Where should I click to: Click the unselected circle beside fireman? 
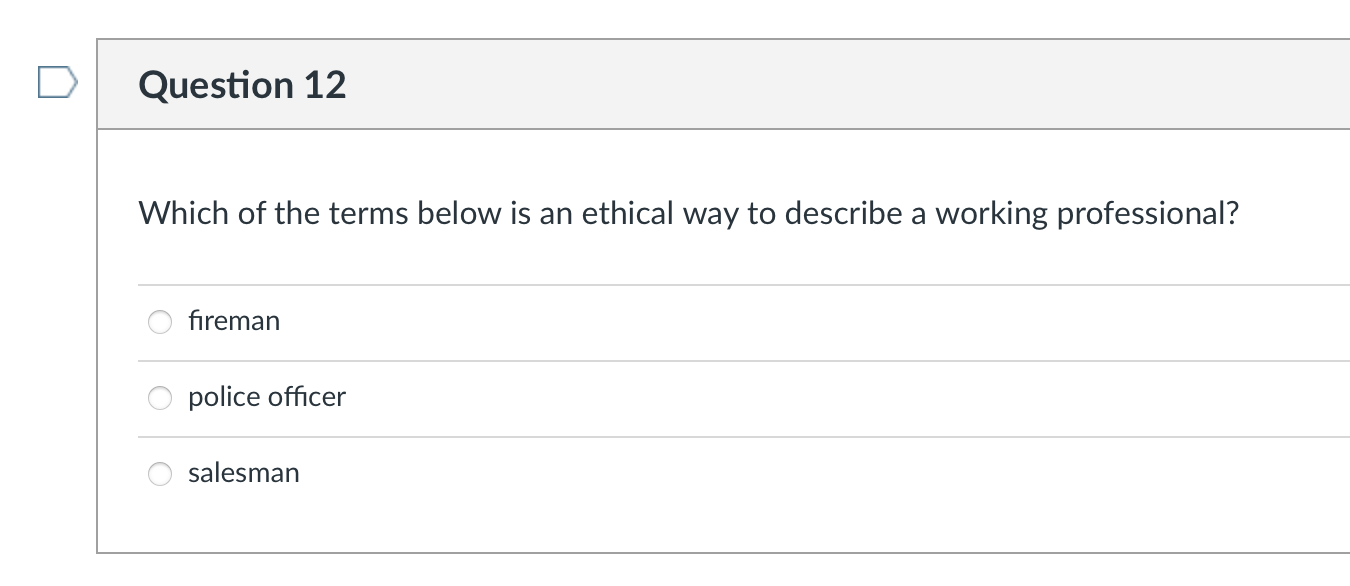160,321
